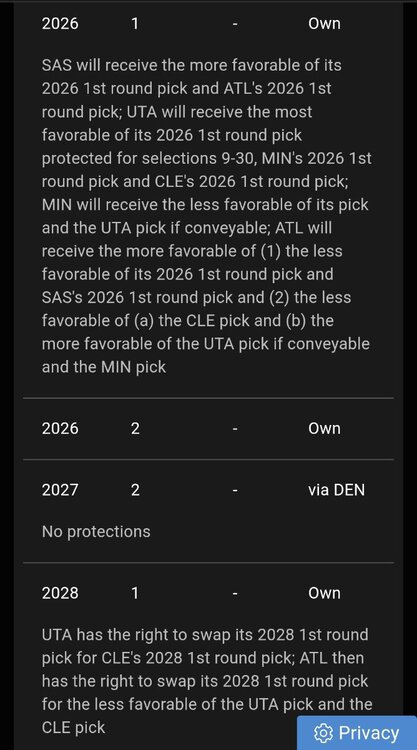Click the year 2026 in first row
Viewport: 417px width, 750px height.
coord(60,23)
